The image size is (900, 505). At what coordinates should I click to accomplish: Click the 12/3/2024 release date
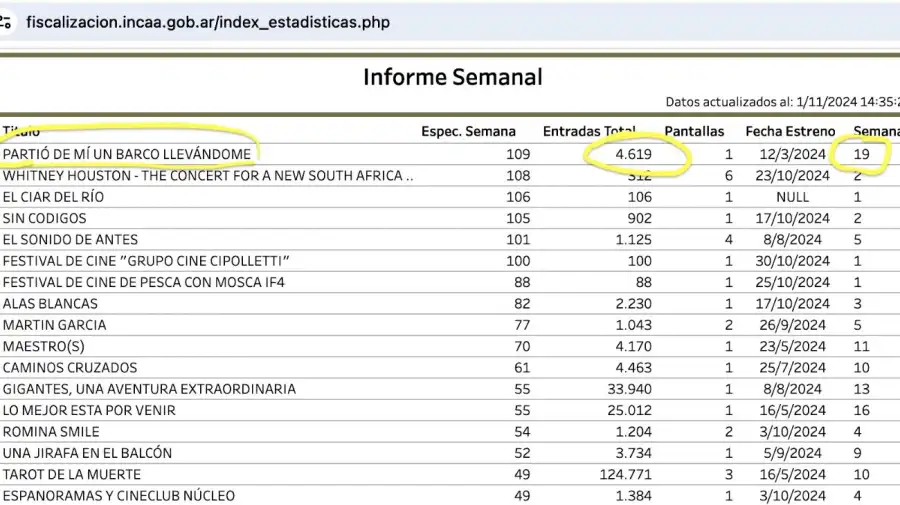pyautogui.click(x=792, y=154)
